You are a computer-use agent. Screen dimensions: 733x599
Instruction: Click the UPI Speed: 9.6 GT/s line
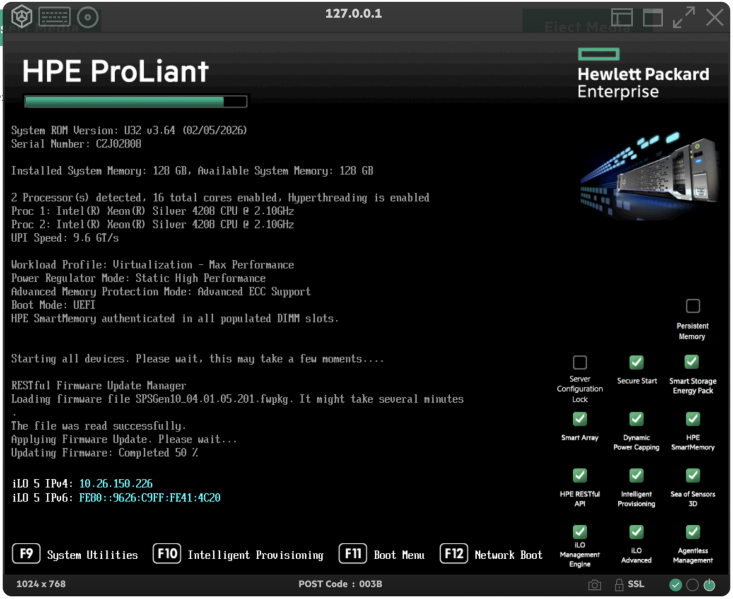click(65, 238)
